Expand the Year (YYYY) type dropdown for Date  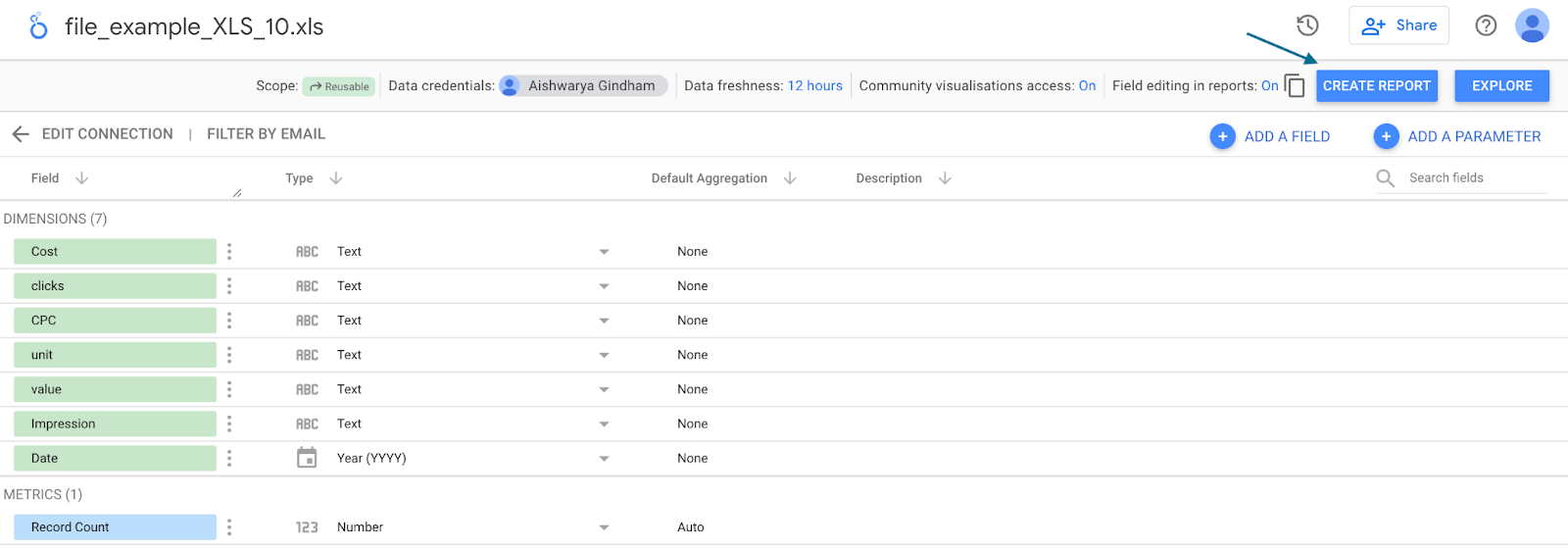(604, 459)
